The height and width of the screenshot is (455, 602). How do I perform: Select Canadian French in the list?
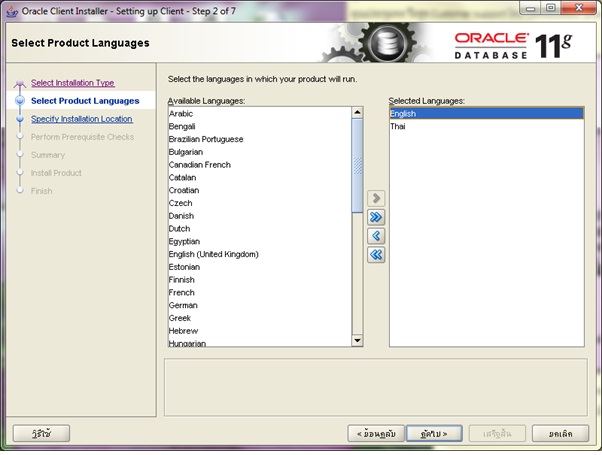tap(260, 165)
